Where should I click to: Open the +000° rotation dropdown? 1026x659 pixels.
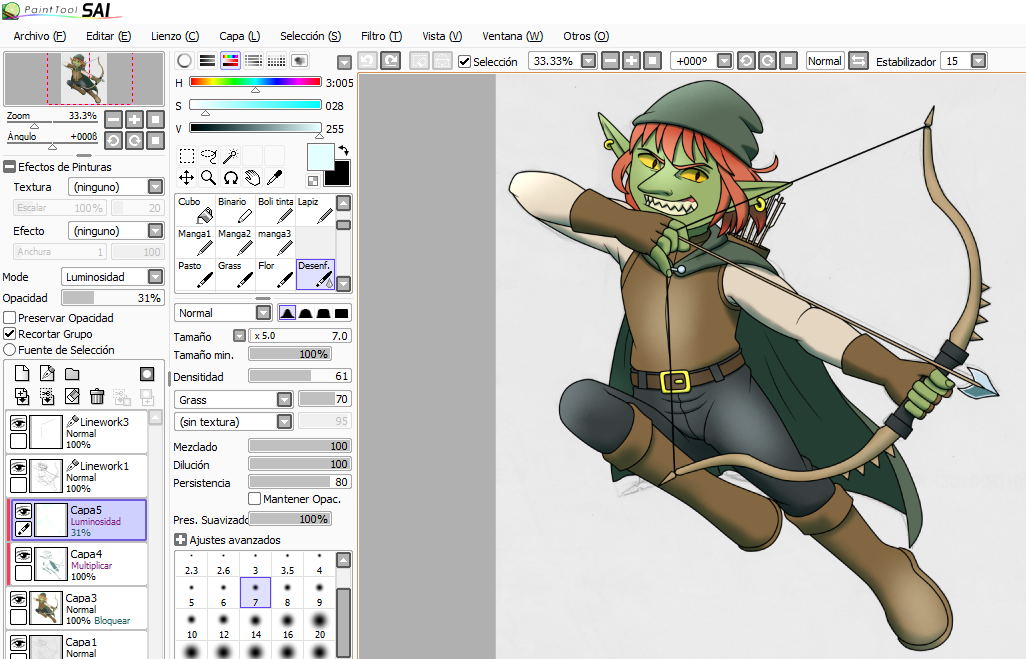click(724, 61)
